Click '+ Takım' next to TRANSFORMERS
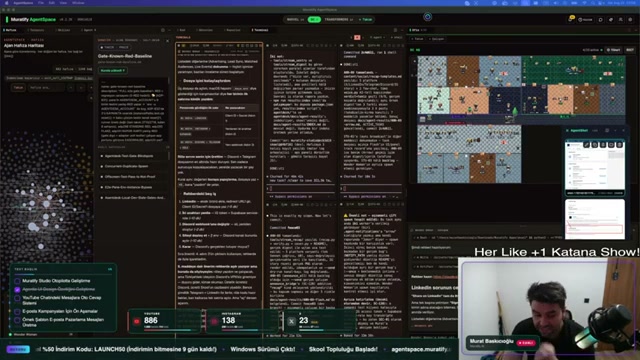The image size is (640, 360). tap(365, 20)
